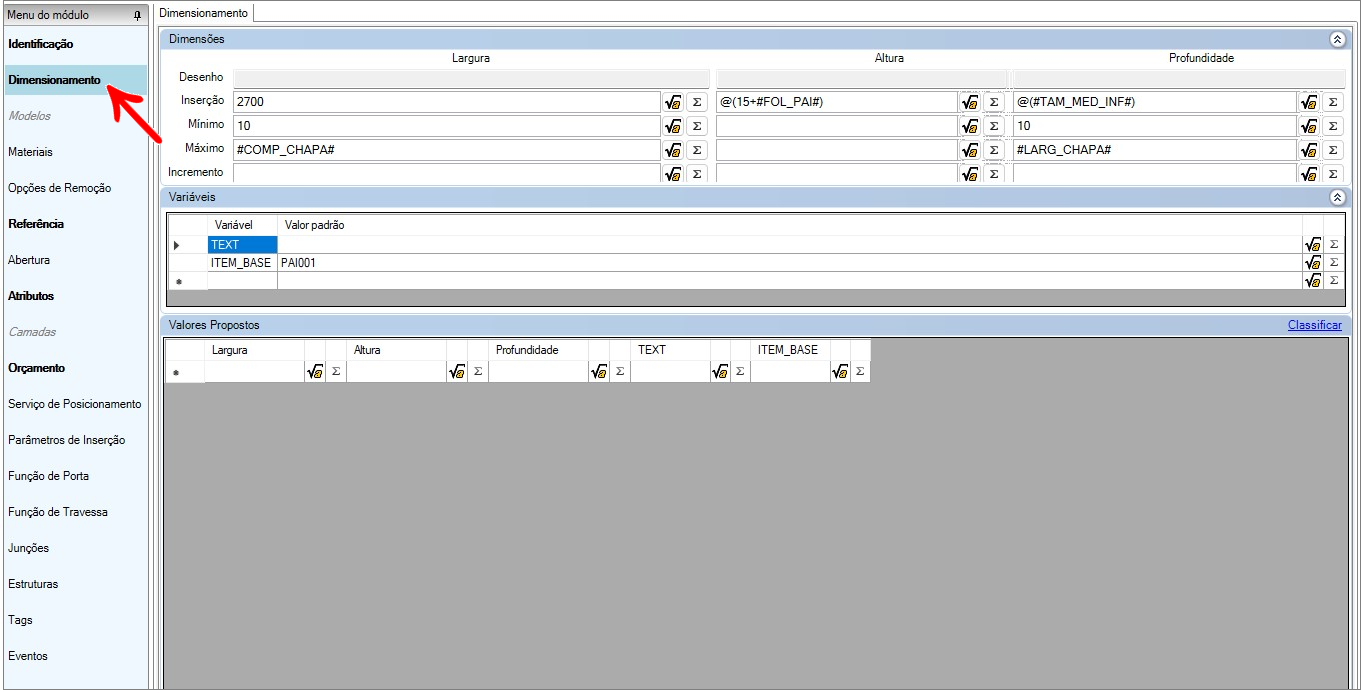Open Opções de Remoção menu item
Image resolution: width=1364 pixels, height=693 pixels.
(59, 188)
